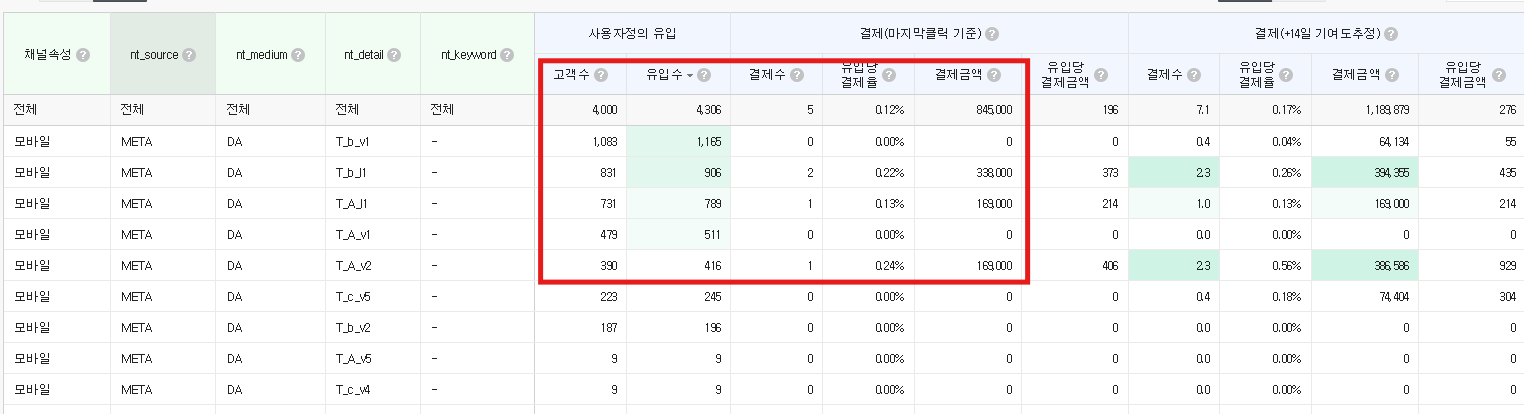Click the nt_keyword help icon

pyautogui.click(x=507, y=55)
